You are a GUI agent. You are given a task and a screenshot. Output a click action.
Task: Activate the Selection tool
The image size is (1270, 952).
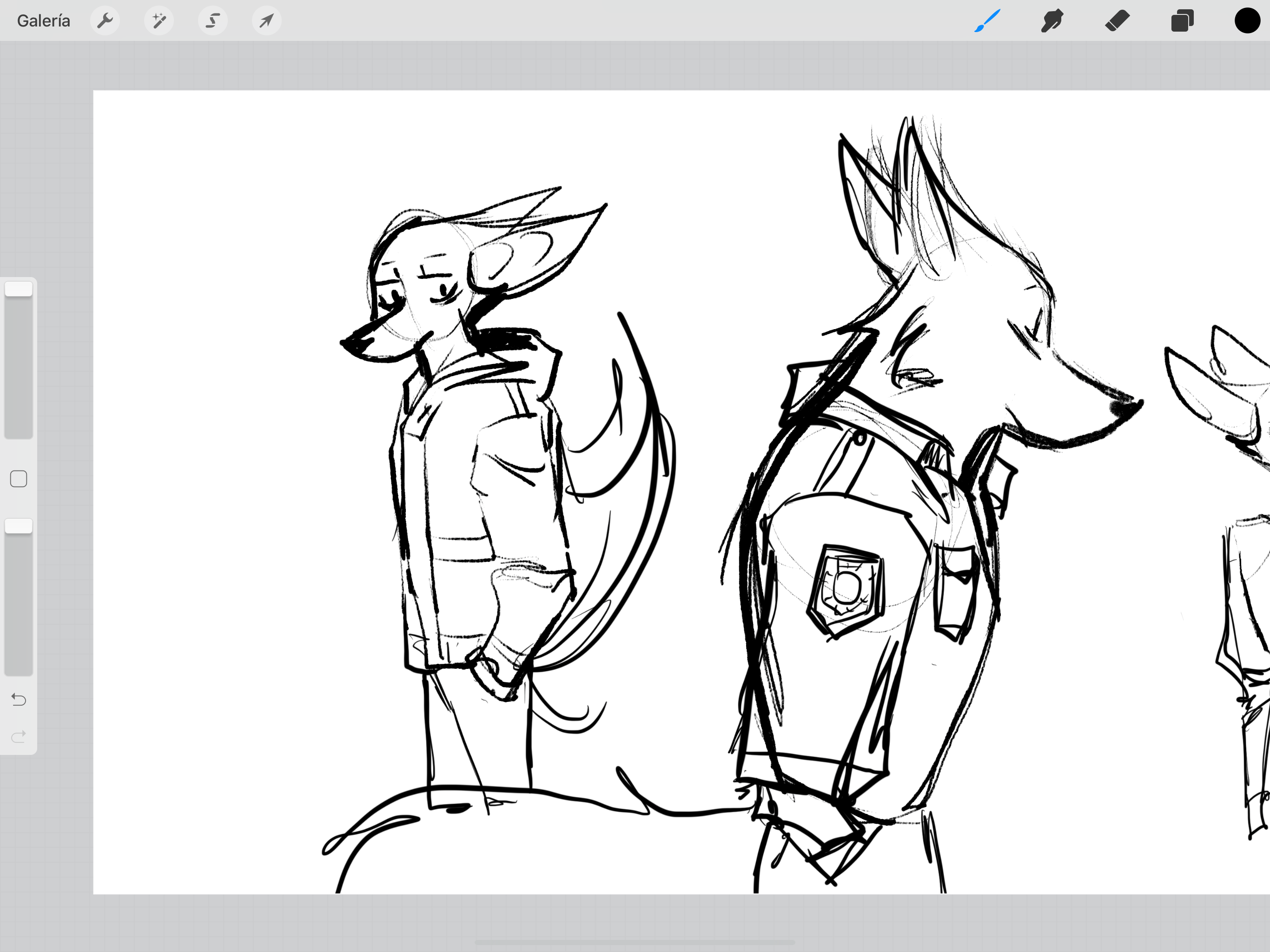213,20
